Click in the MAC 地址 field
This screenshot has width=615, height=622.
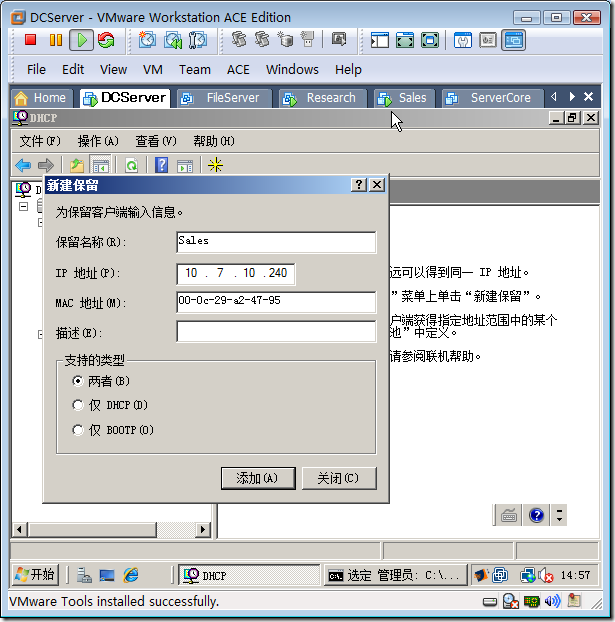pyautogui.click(x=276, y=302)
